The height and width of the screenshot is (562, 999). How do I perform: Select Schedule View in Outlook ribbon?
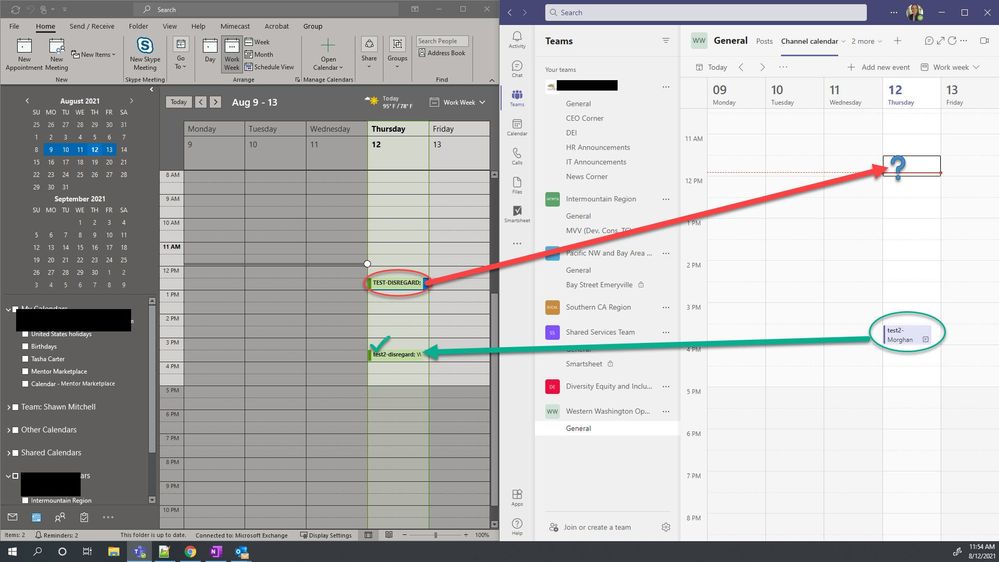pyautogui.click(x=270, y=66)
